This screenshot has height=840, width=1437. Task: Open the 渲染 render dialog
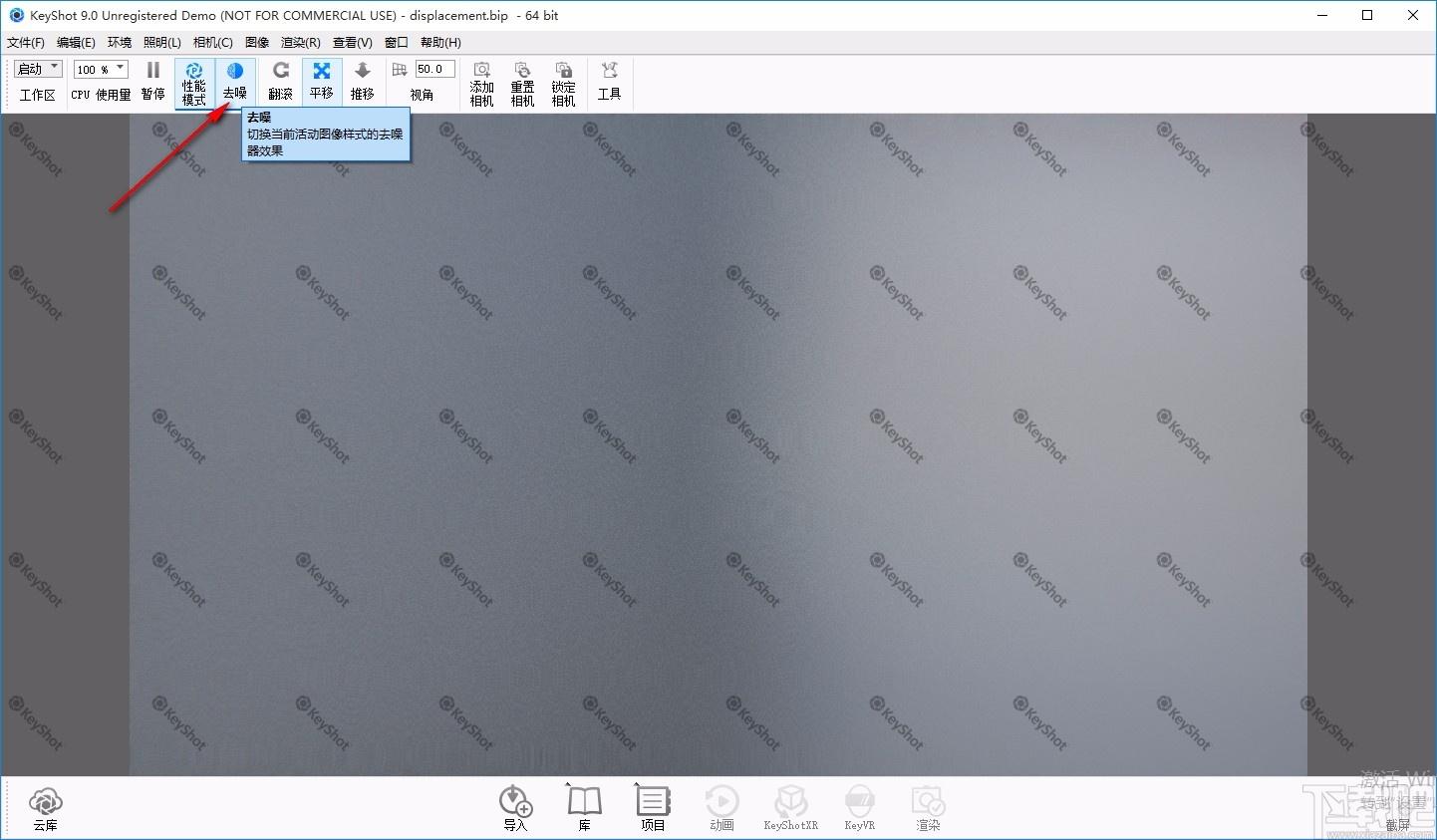pyautogui.click(x=928, y=808)
